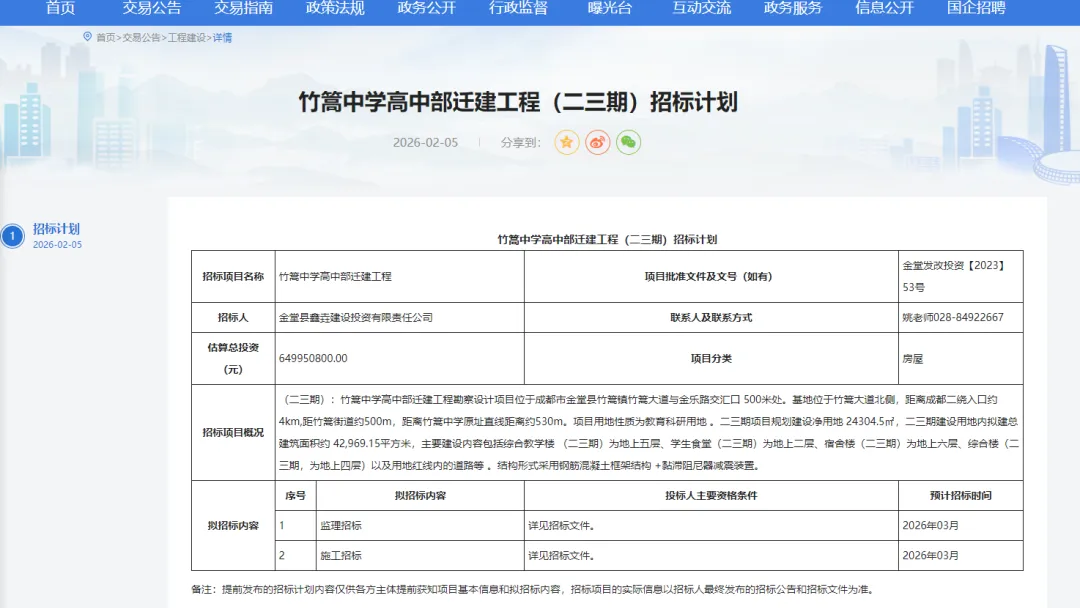The image size is (1080, 608).
Task: Open 首页 in top navigation
Action: [61, 8]
